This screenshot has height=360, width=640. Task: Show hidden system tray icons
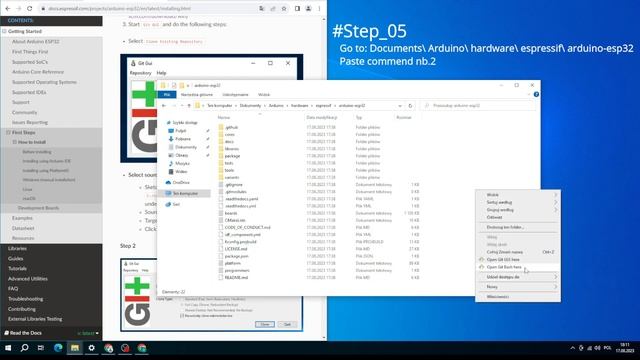(572, 348)
